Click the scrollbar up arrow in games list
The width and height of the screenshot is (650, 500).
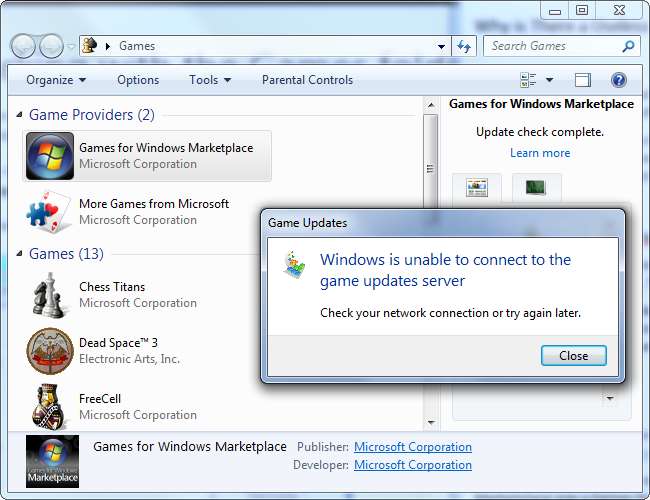(x=431, y=105)
